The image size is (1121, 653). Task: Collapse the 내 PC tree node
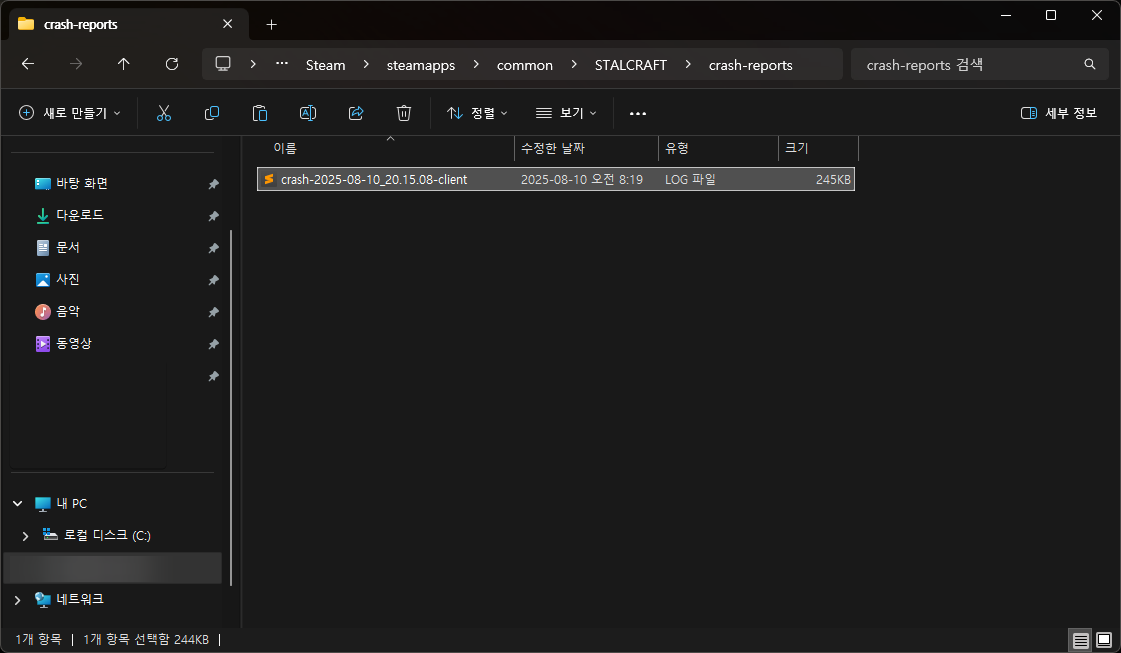point(17,504)
